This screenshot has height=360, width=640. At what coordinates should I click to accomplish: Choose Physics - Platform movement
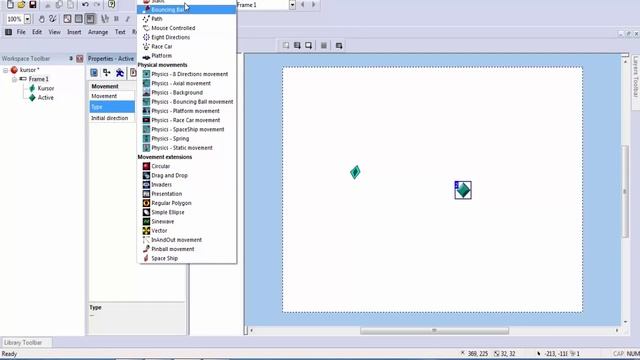click(x=187, y=111)
